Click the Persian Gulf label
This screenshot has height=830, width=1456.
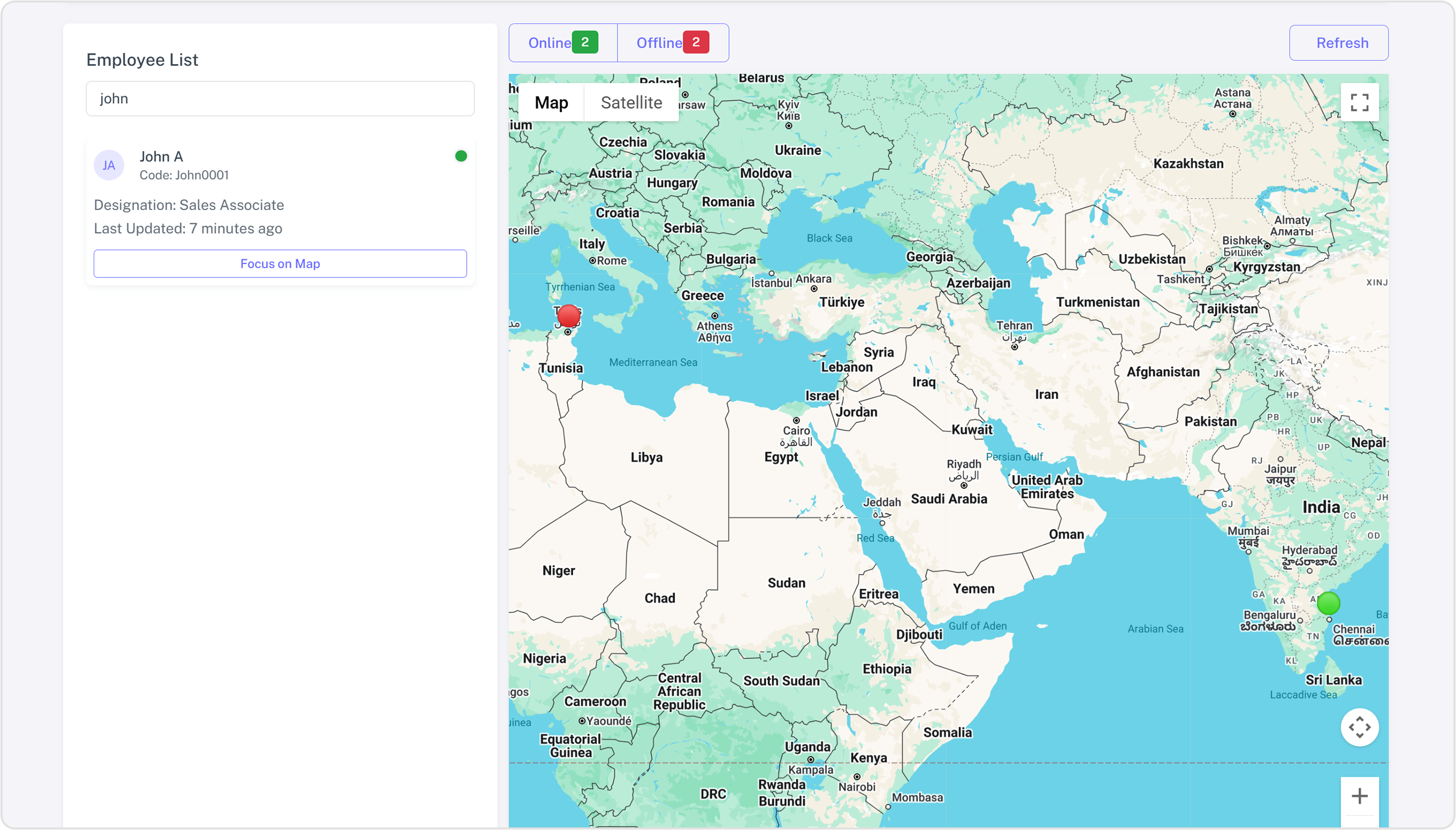point(1014,457)
